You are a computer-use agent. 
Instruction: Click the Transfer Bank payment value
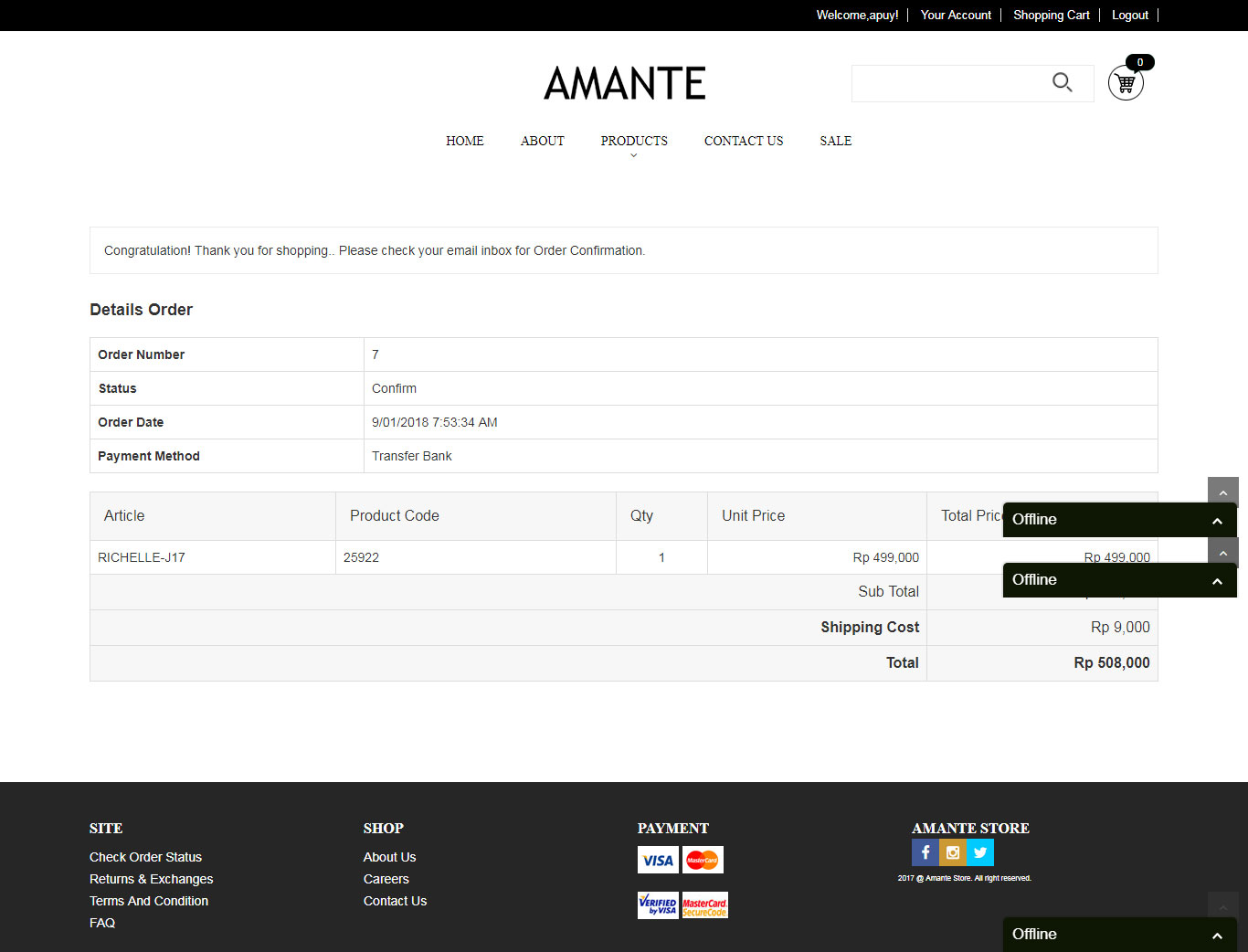[412, 456]
